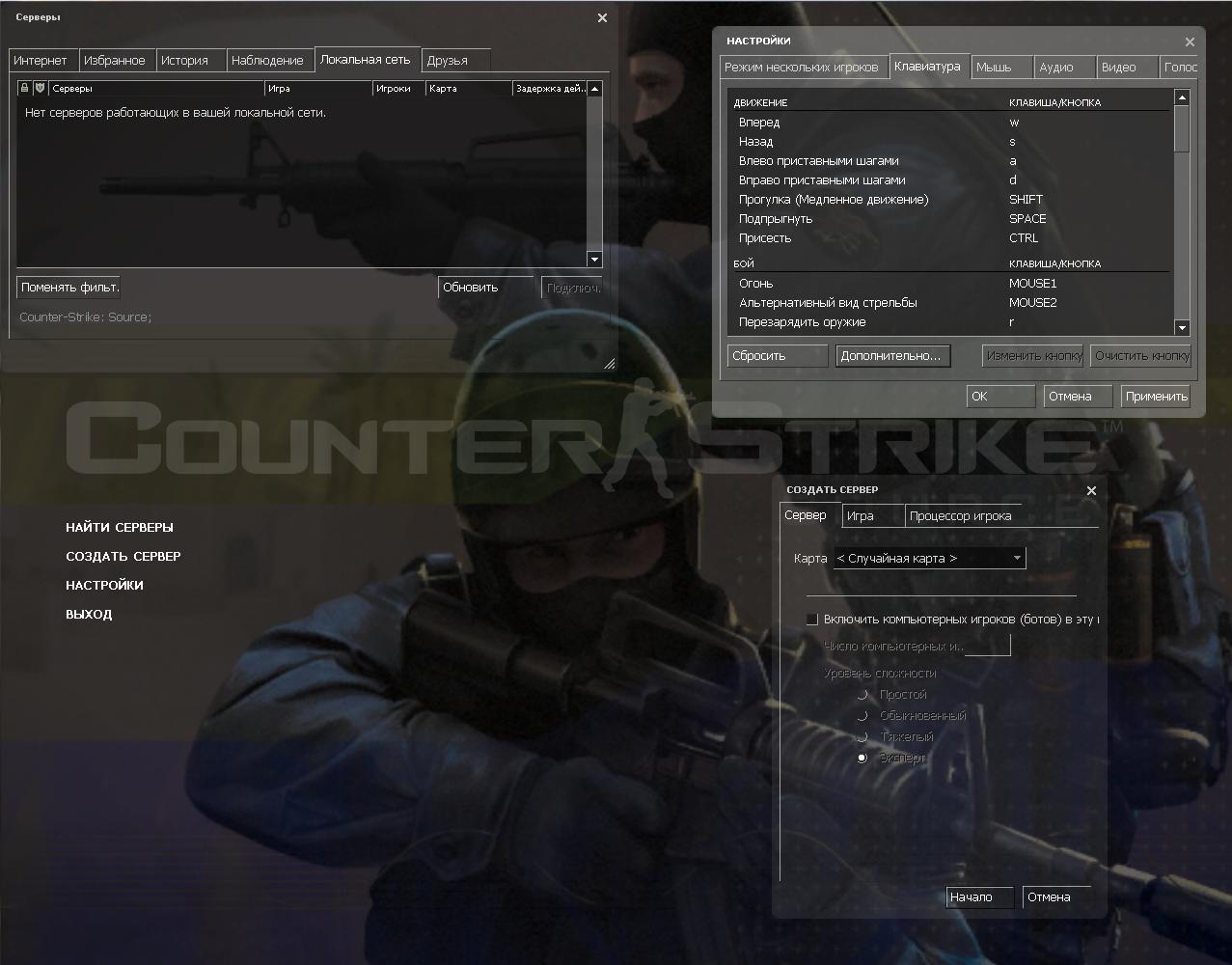Open the Интернет tab in Servers

coord(42,60)
